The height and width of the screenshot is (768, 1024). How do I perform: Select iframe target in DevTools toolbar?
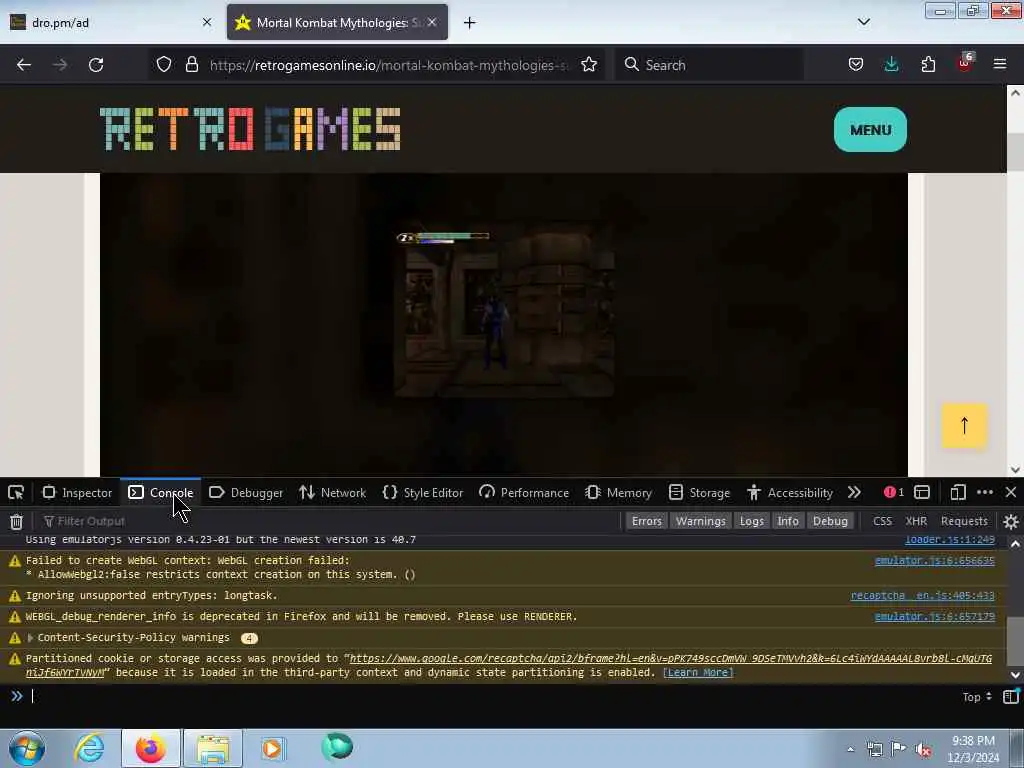[x=922, y=492]
